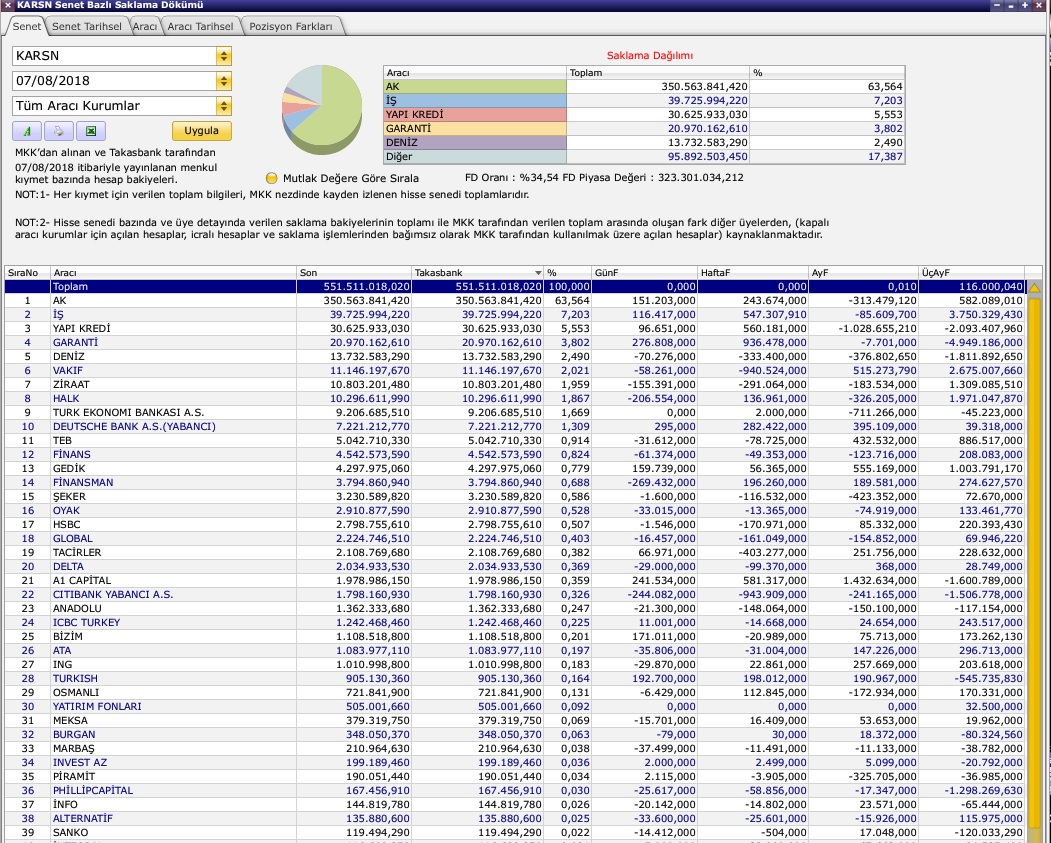This screenshot has width=1051, height=843.
Task: Click the ZİRAAT broker name
Action: click(x=71, y=385)
